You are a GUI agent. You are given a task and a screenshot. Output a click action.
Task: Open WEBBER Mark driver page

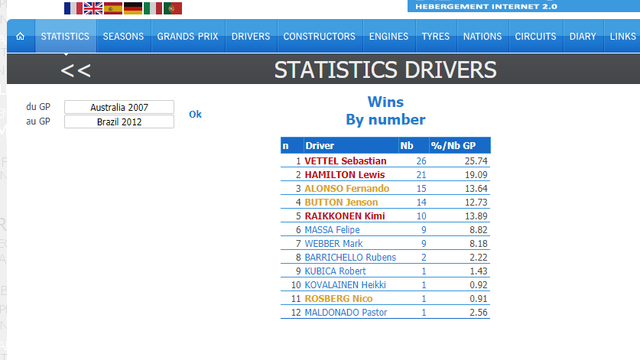click(x=333, y=244)
